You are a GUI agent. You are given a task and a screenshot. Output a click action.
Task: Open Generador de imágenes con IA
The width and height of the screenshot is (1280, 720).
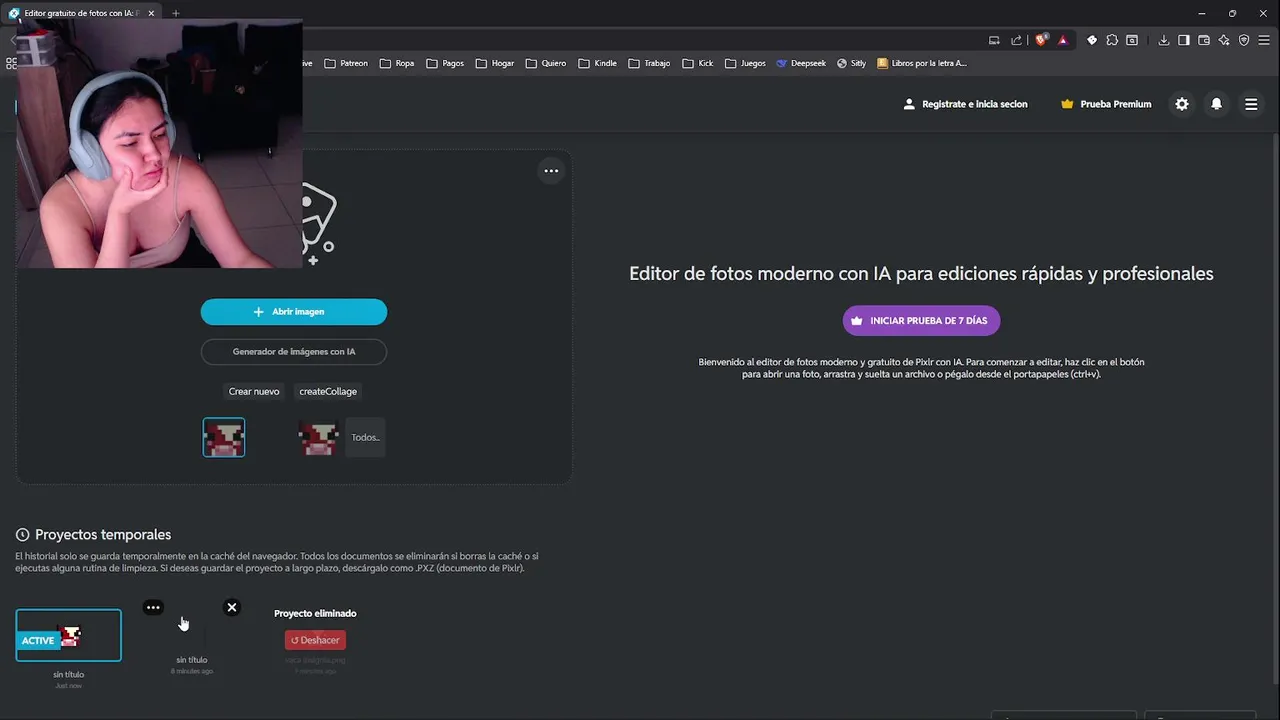click(294, 352)
